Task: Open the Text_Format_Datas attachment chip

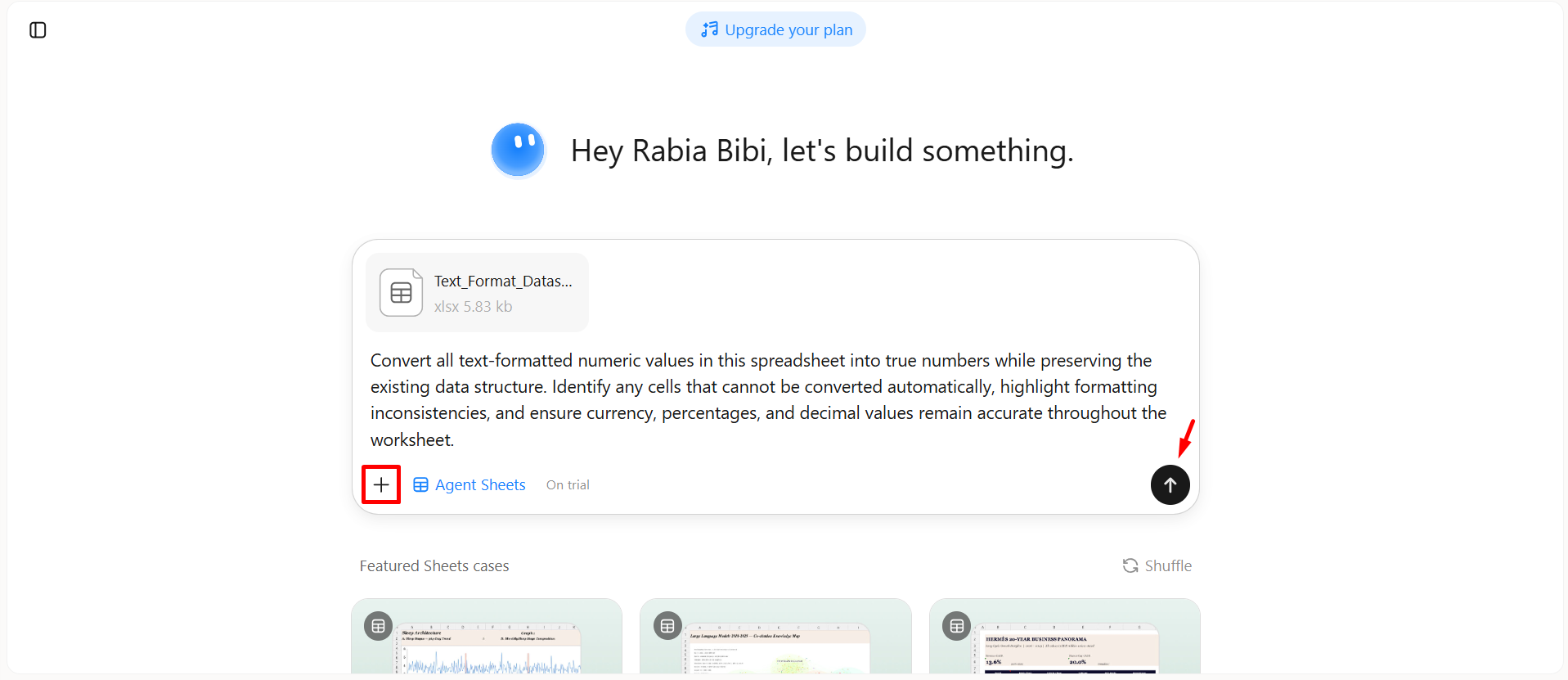Action: coord(477,292)
